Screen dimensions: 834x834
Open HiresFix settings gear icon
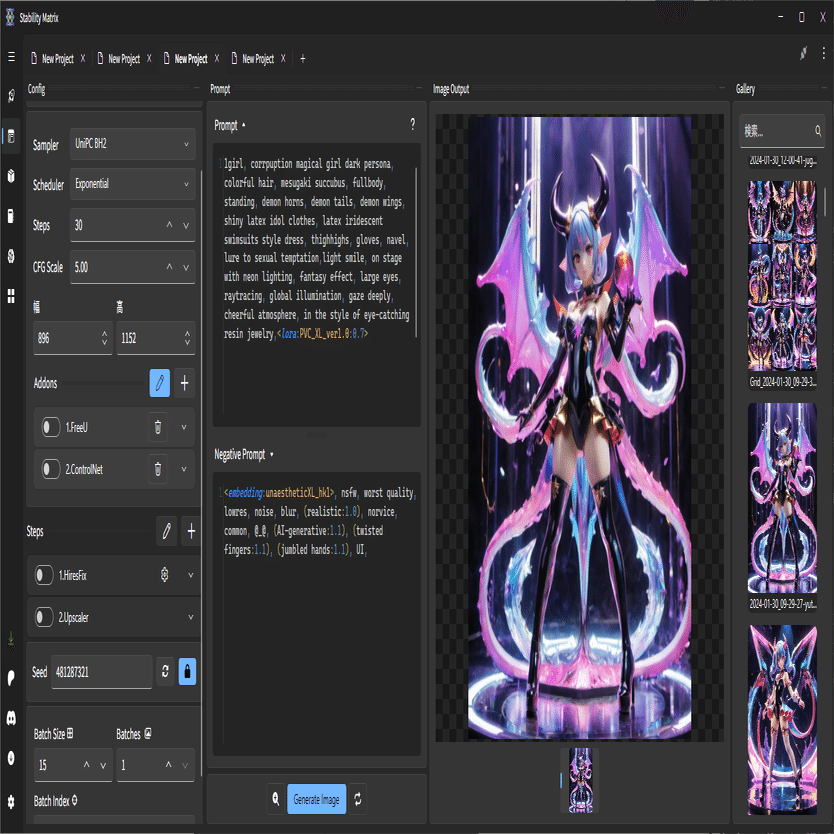pos(165,575)
